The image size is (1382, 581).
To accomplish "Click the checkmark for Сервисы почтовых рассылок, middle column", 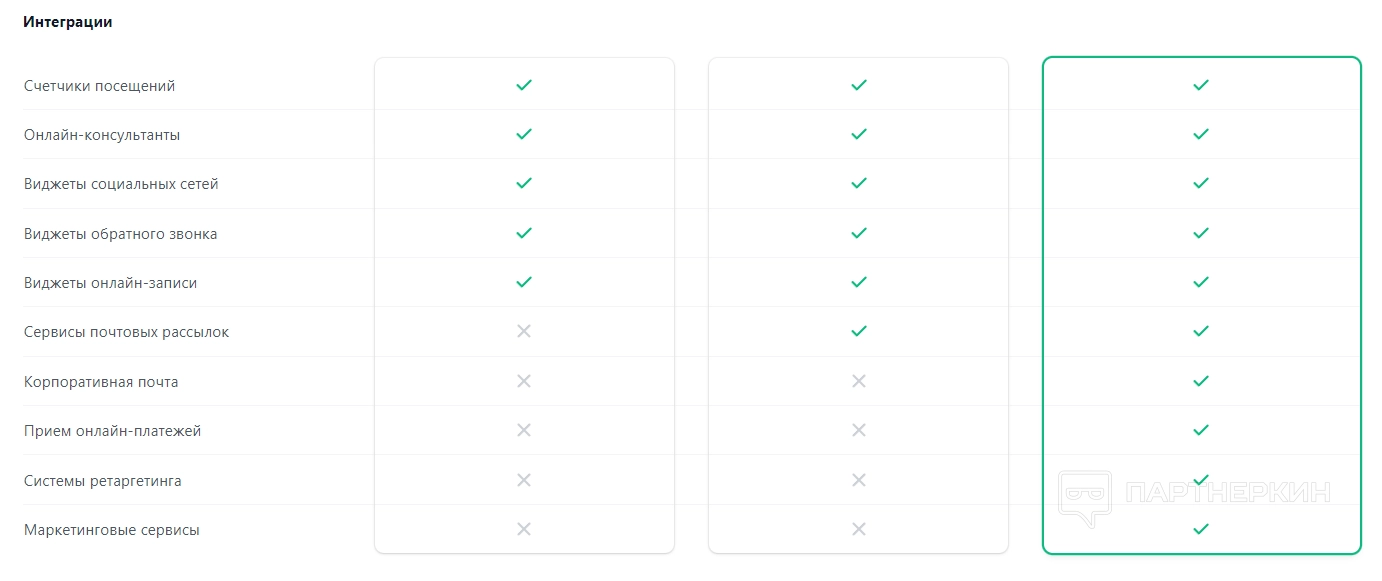I will [x=858, y=331].
